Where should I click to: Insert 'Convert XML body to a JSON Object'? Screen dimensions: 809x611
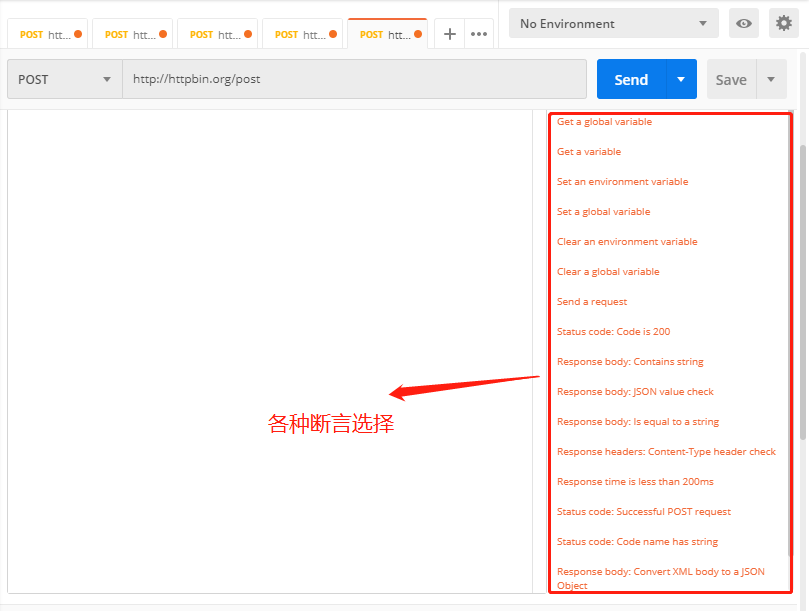point(660,578)
